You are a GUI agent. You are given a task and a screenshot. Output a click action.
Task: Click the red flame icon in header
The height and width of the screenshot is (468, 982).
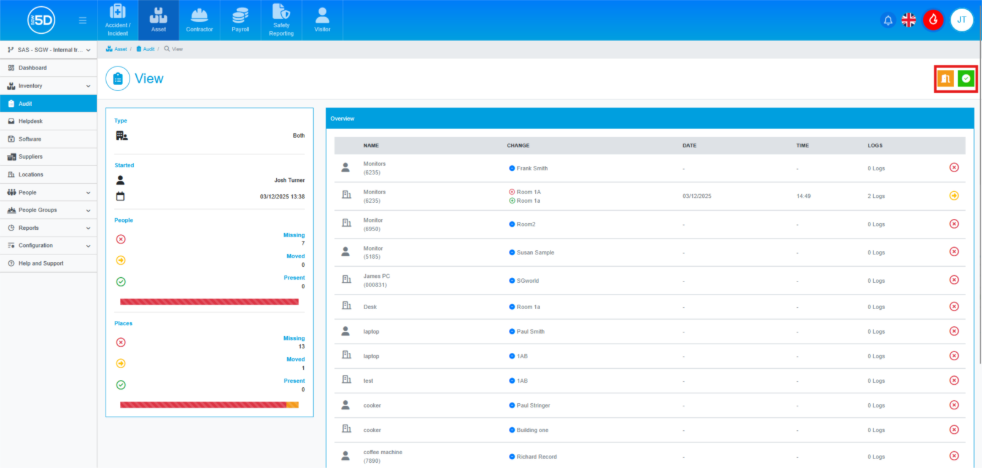(934, 20)
